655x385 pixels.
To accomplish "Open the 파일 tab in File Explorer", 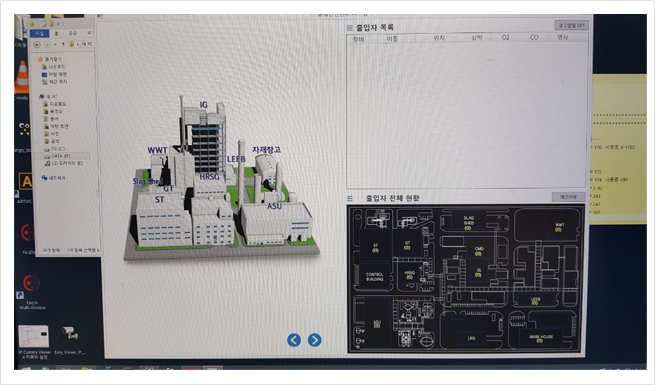I will (40, 33).
